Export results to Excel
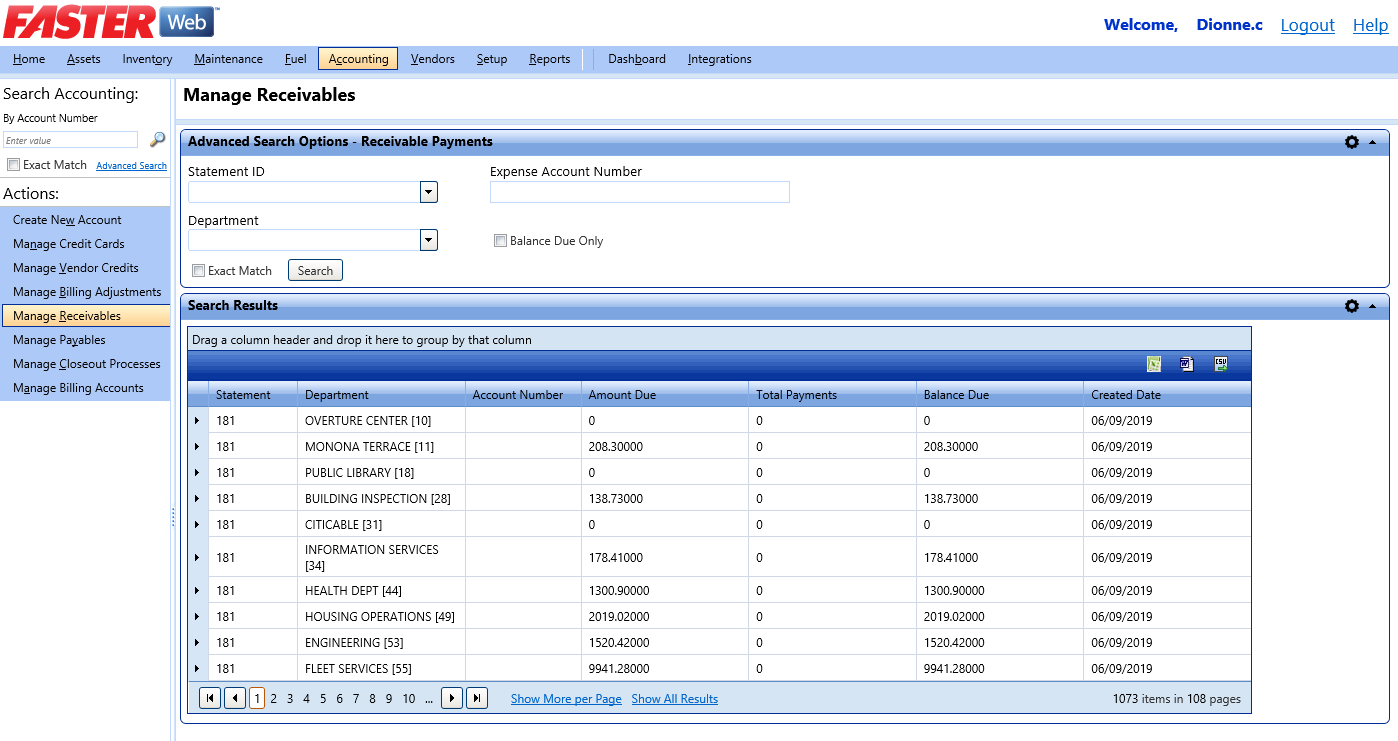Viewport: 1398px width, 741px height. (1154, 364)
